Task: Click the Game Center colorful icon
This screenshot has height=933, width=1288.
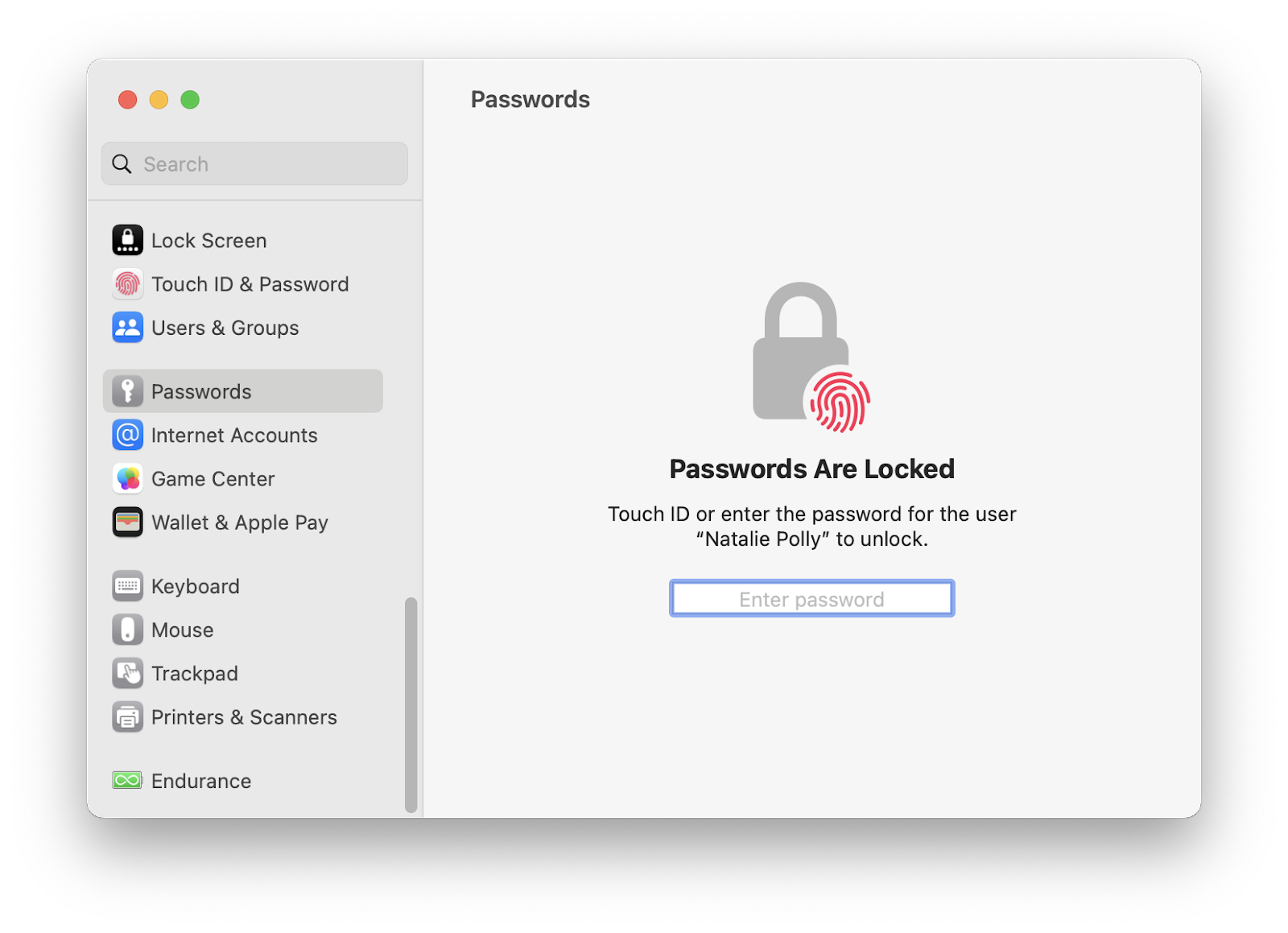Action: click(x=127, y=478)
